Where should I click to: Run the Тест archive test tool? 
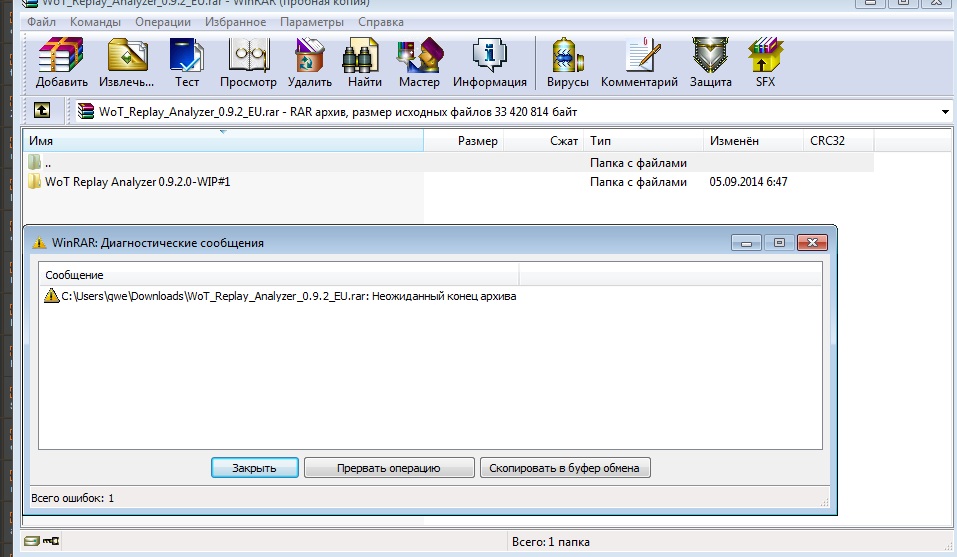point(187,62)
